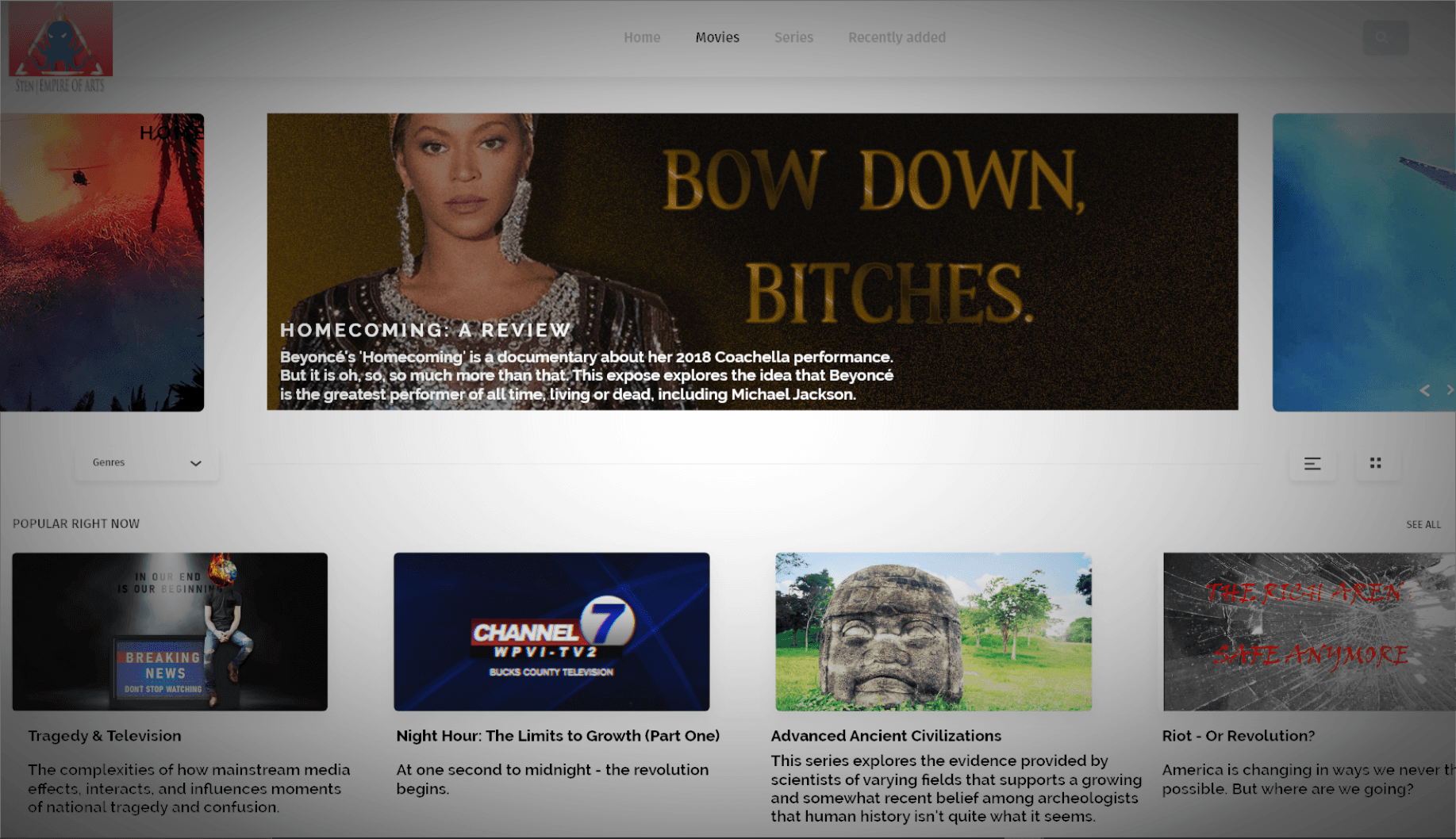
Task: Click 'America is changing in ways' description
Action: pyautogui.click(x=1308, y=780)
